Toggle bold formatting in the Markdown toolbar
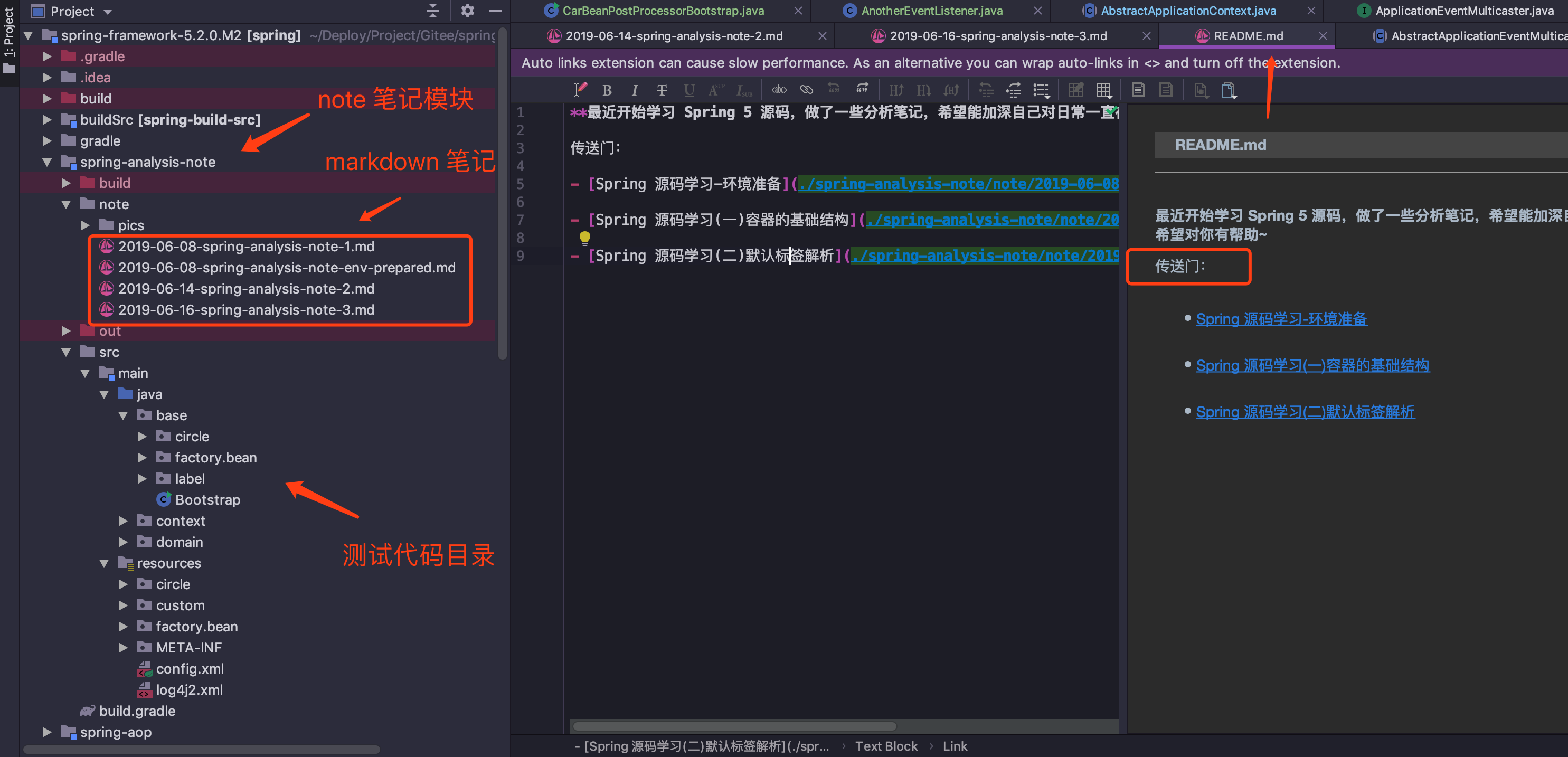 [607, 91]
